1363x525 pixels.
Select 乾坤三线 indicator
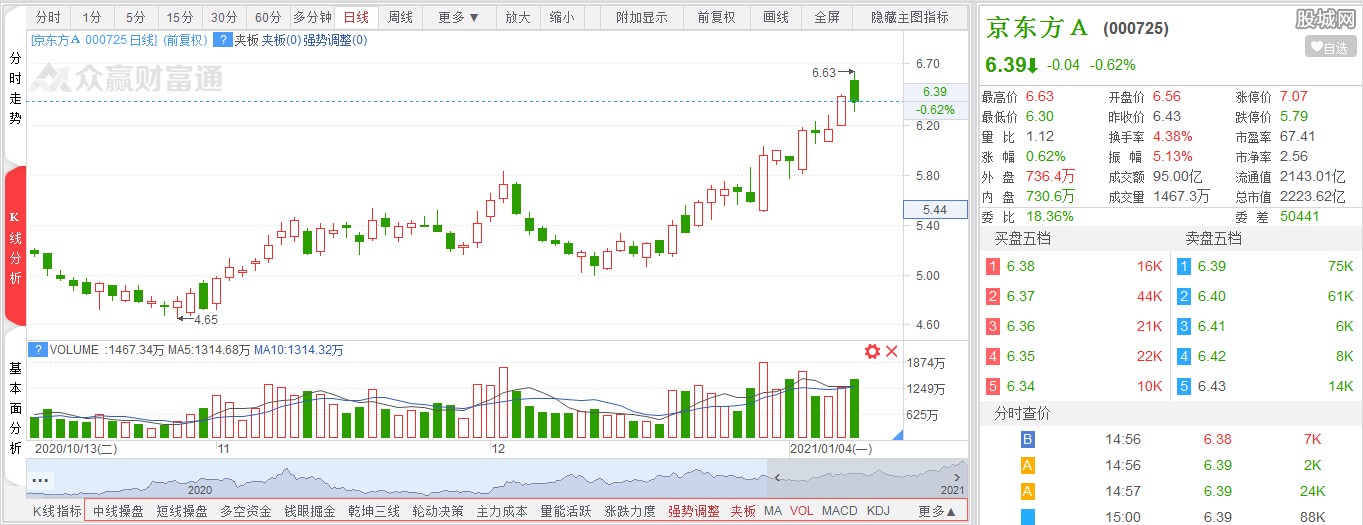[374, 511]
